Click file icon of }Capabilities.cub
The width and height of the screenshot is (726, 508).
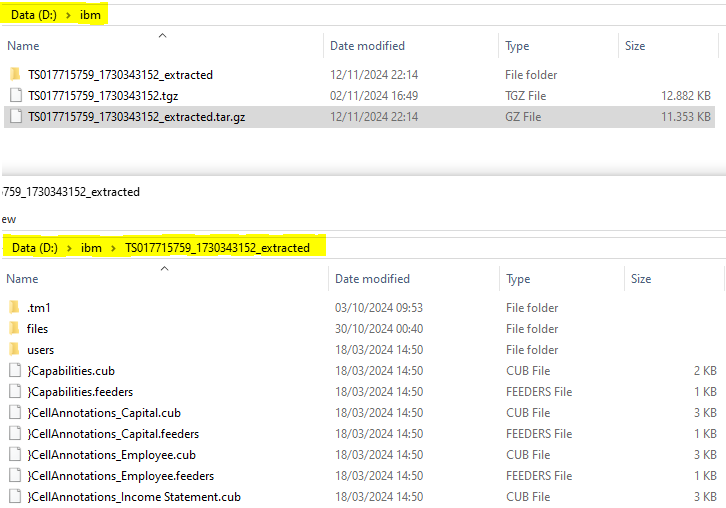15,370
